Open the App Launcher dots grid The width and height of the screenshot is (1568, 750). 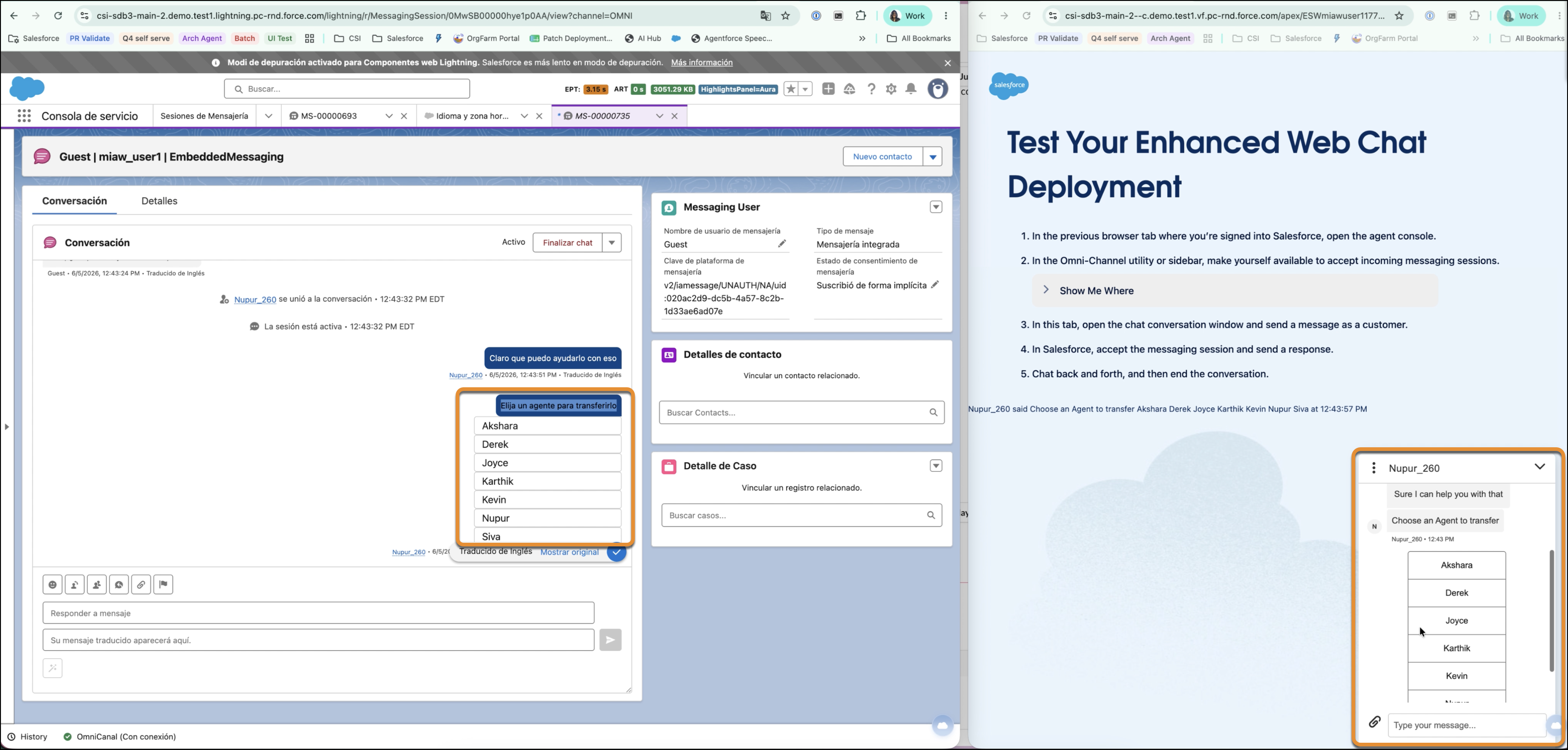[x=25, y=115]
